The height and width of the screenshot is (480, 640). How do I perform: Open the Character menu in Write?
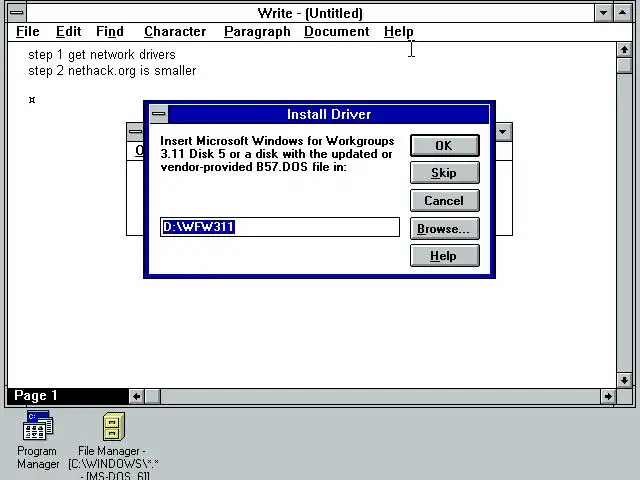tap(175, 31)
